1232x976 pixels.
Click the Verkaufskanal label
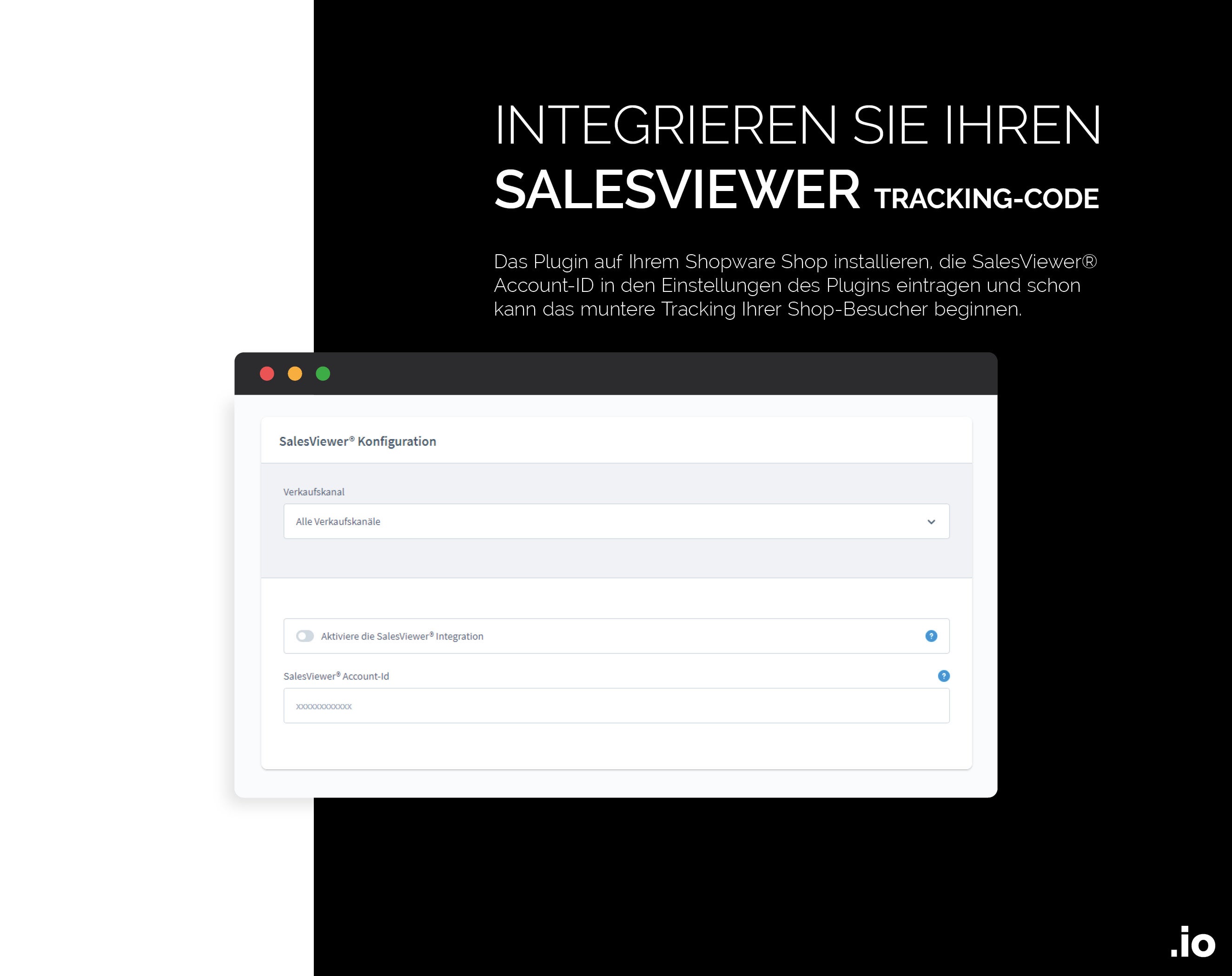tap(314, 492)
